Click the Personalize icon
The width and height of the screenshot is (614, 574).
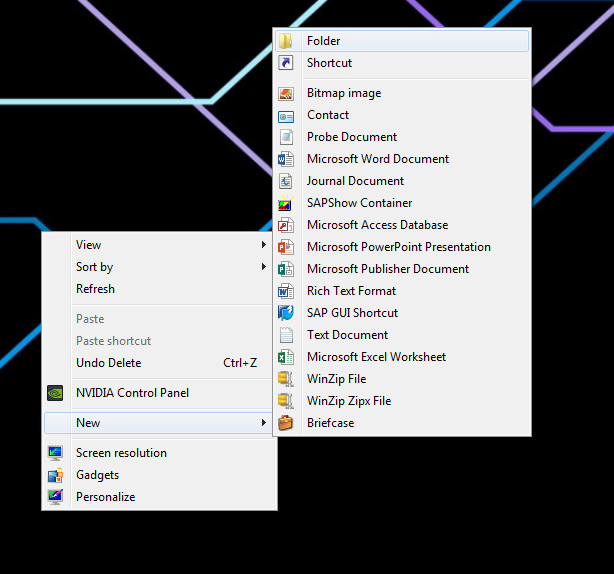(55, 497)
